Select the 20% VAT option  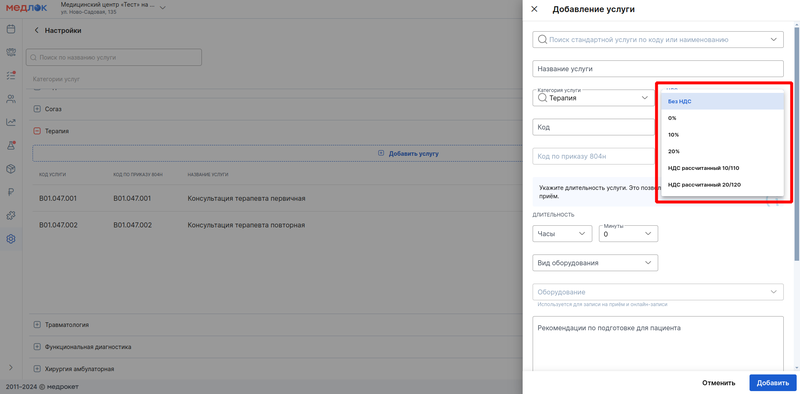click(x=722, y=151)
